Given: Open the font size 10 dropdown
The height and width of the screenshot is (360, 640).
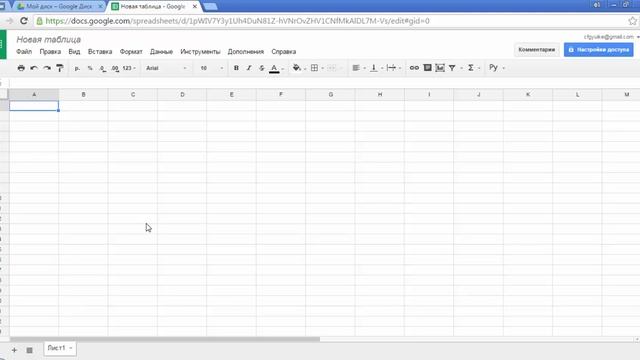Looking at the screenshot, I should [x=211, y=68].
